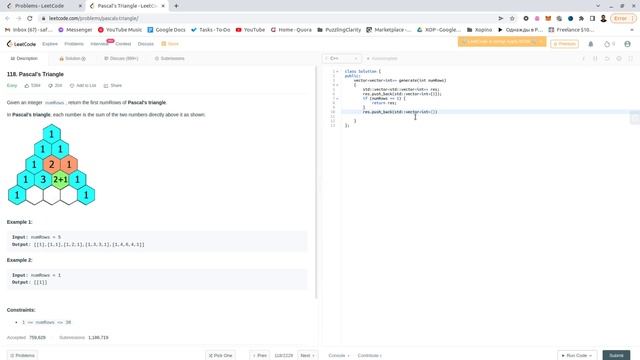
Task: Open the Contest nav item
Action: coord(123,44)
